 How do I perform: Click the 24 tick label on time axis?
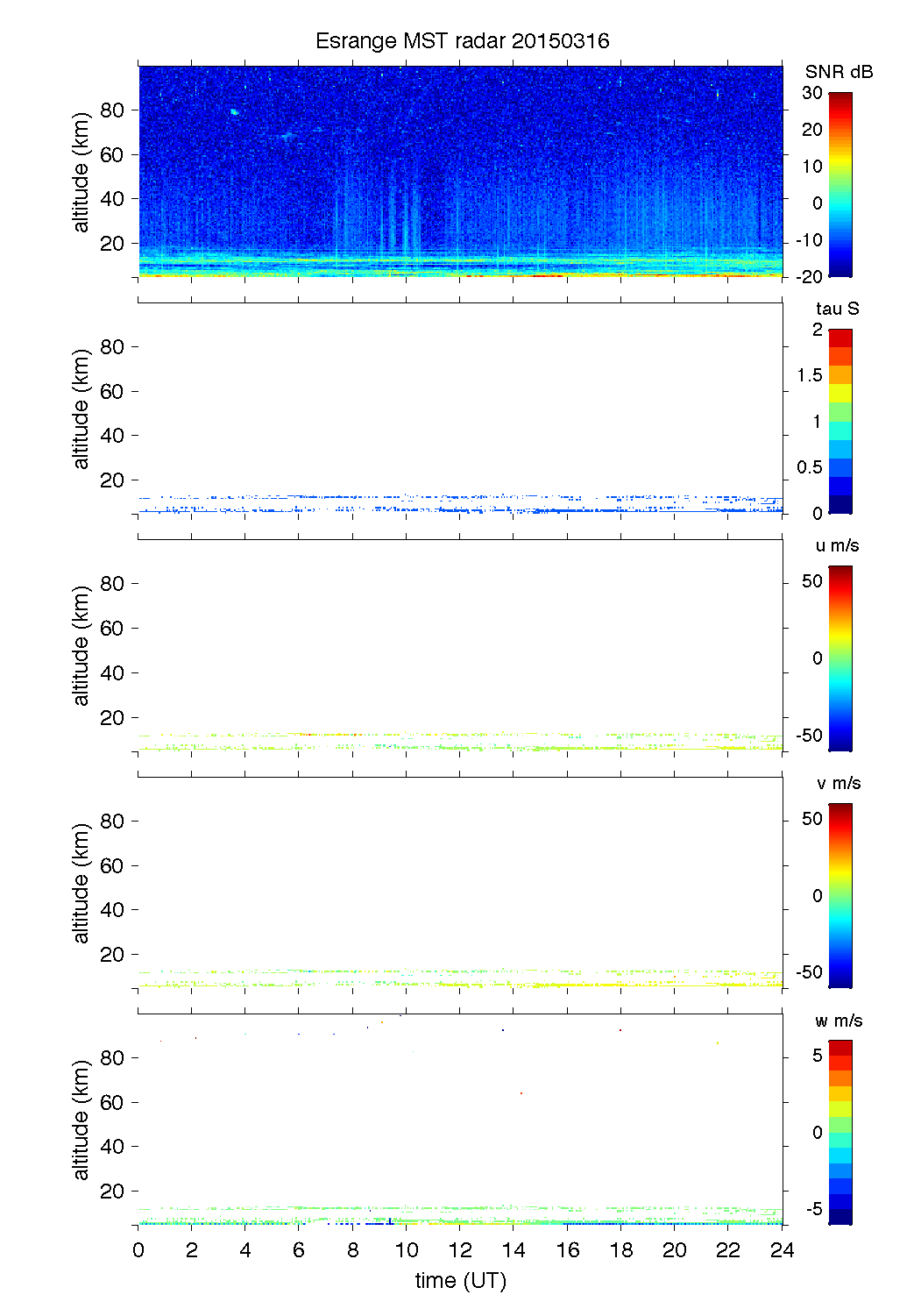[782, 1250]
